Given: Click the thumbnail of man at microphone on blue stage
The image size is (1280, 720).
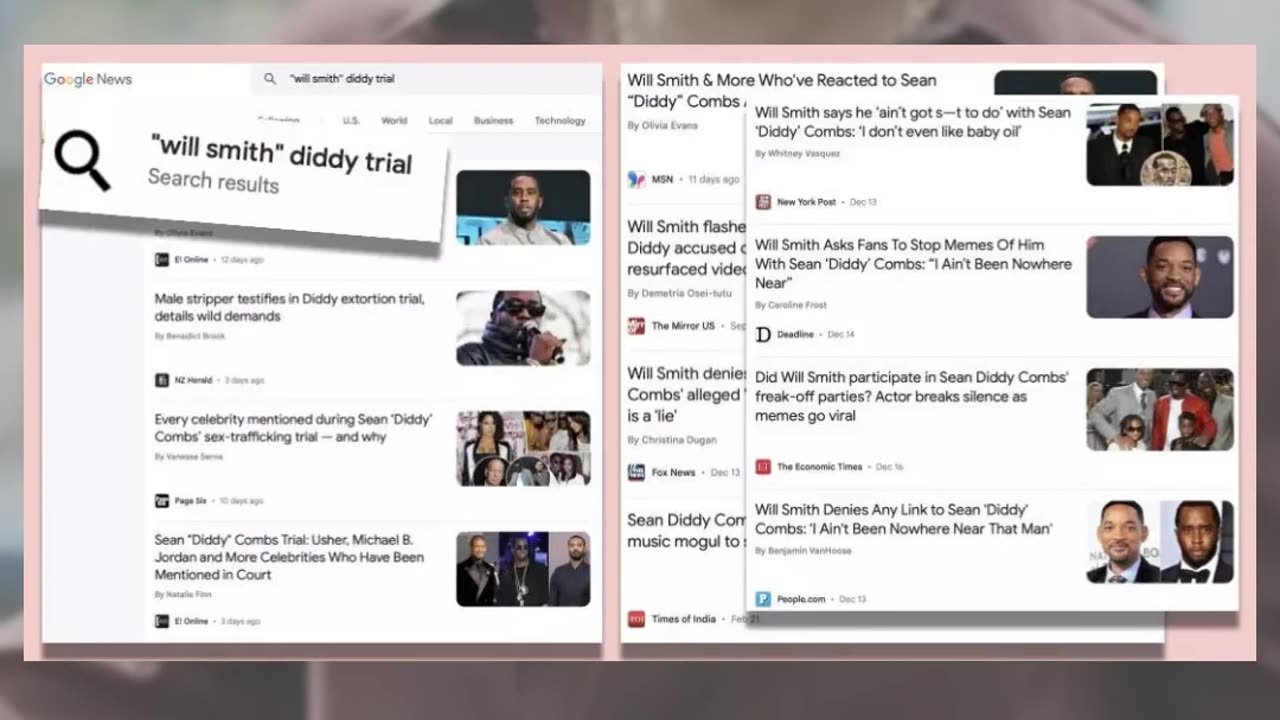Looking at the screenshot, I should [523, 207].
